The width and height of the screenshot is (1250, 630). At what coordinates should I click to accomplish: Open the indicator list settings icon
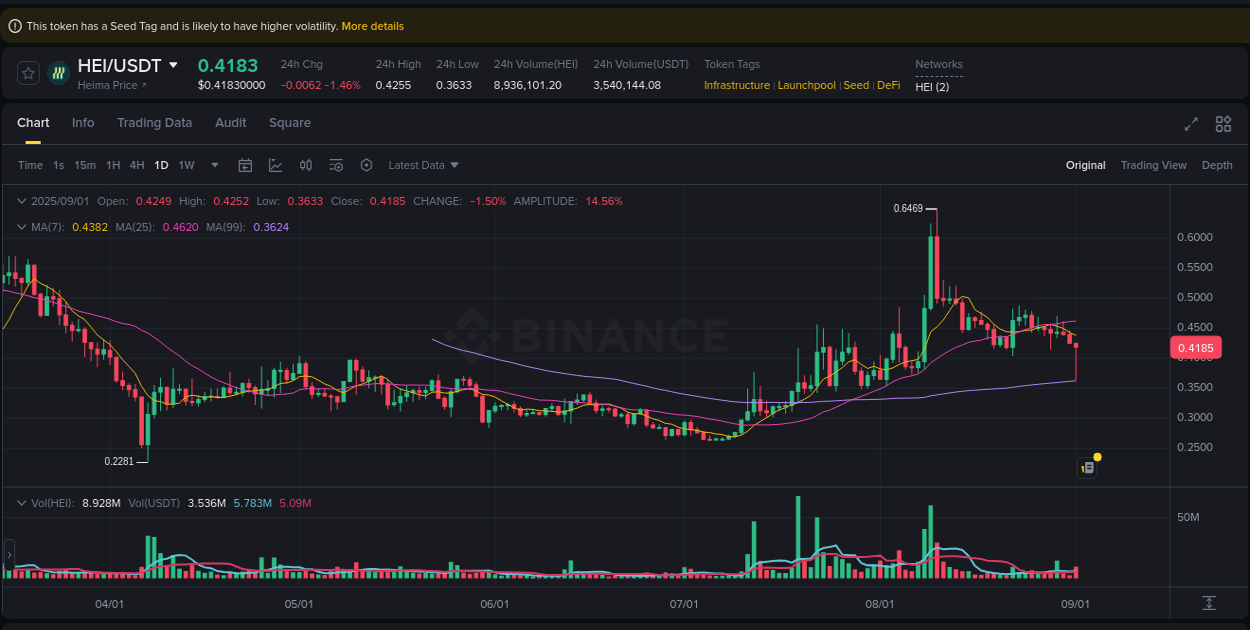click(337, 165)
